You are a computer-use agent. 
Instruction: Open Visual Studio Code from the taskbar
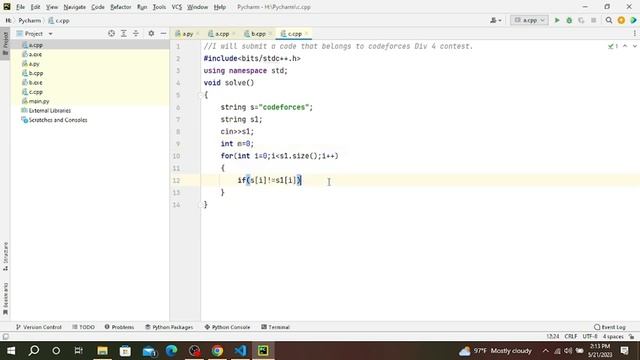click(240, 351)
